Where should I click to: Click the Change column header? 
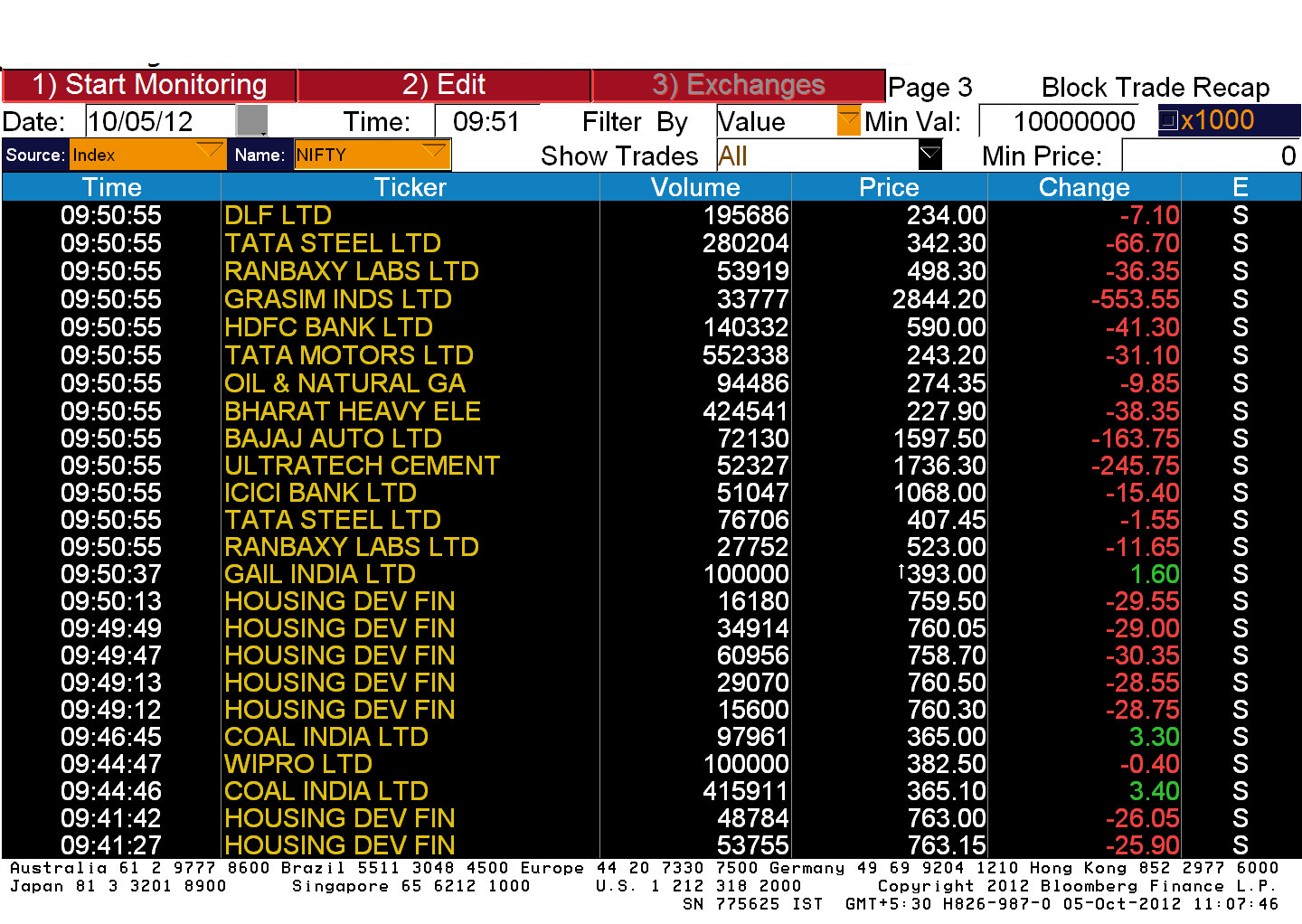[x=1083, y=187]
